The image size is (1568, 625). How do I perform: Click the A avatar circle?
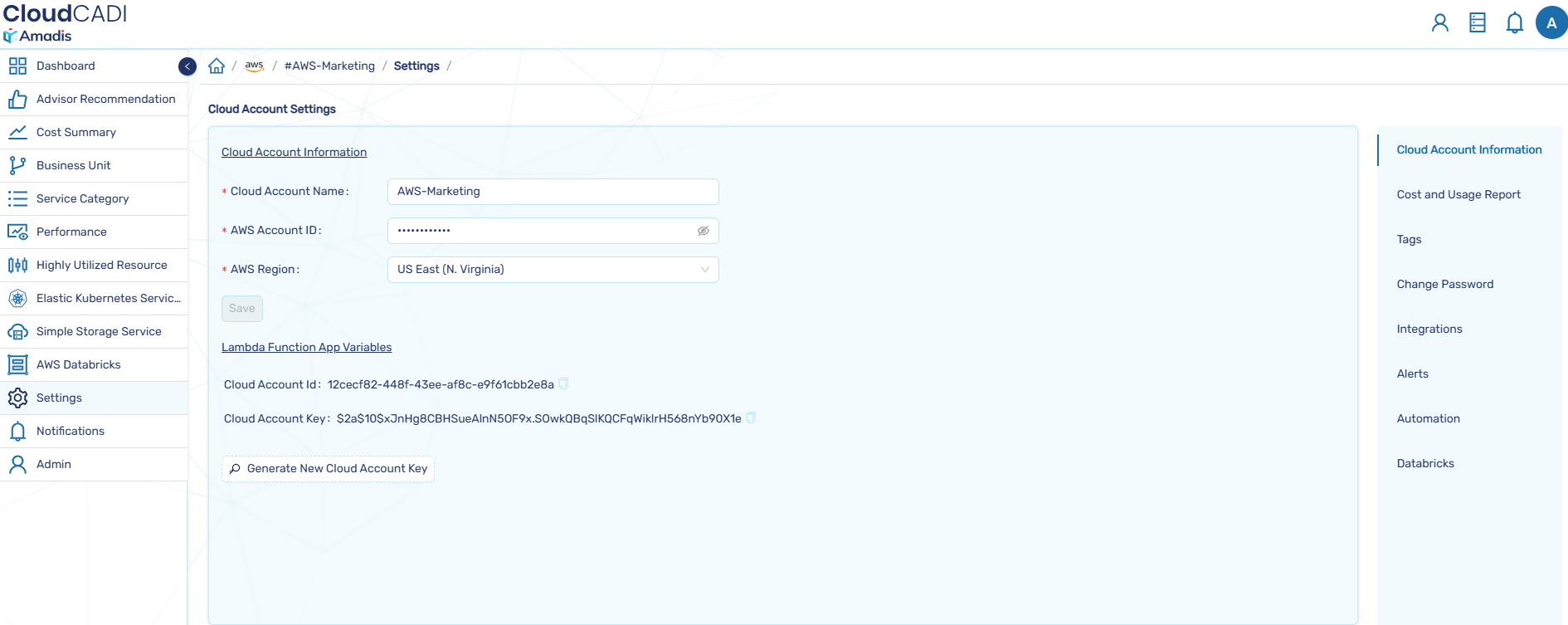click(1551, 22)
